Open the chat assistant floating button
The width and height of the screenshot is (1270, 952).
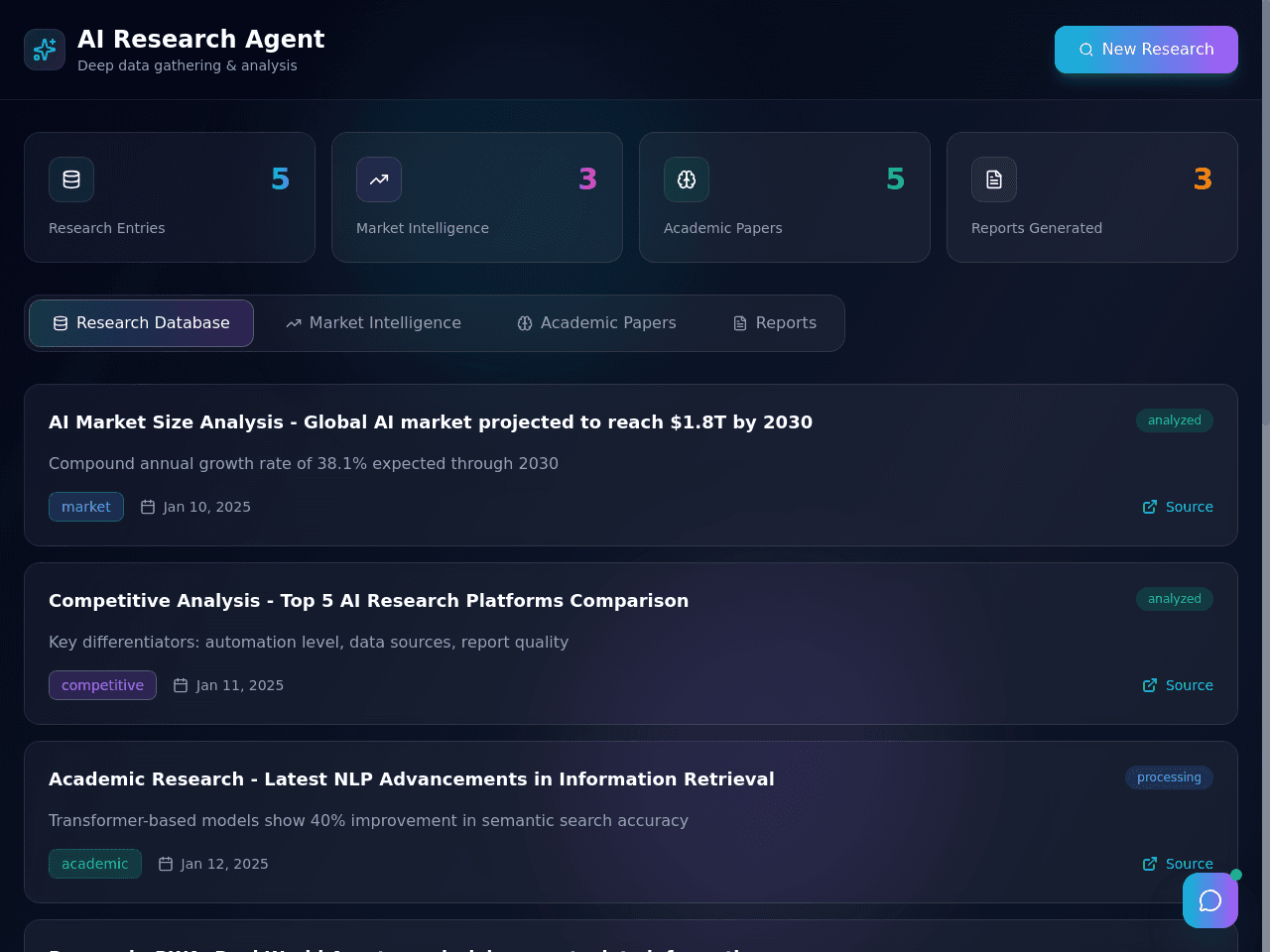(1210, 900)
